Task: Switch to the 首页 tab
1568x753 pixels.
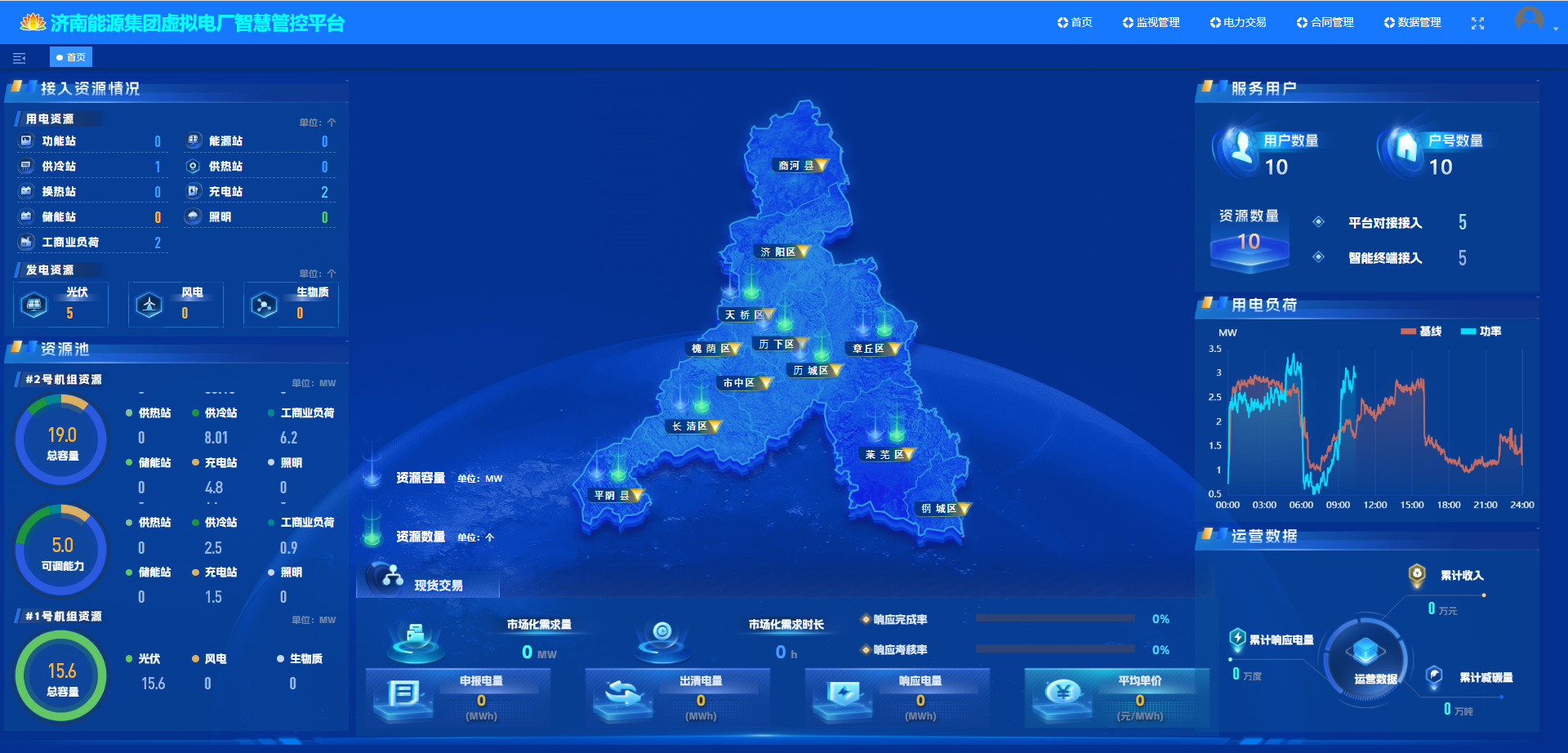Action: tap(71, 56)
